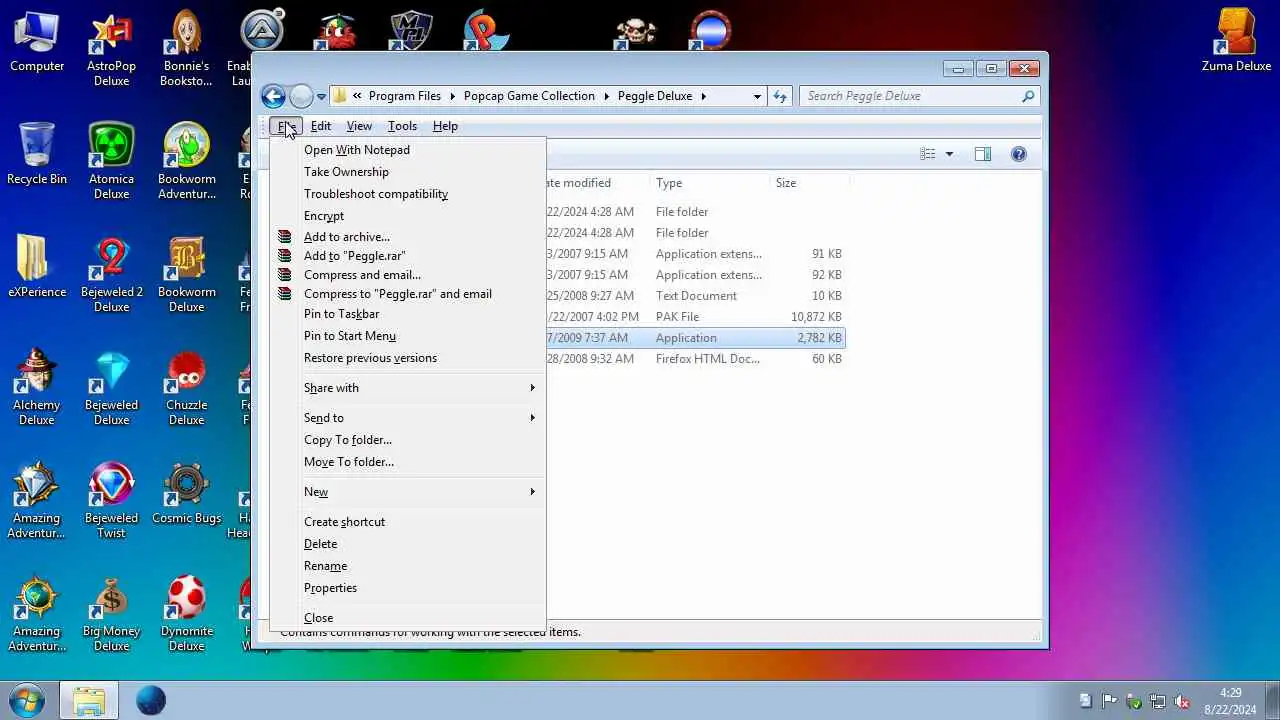Click WinRAR icon beside Compress and email

[x=285, y=275]
